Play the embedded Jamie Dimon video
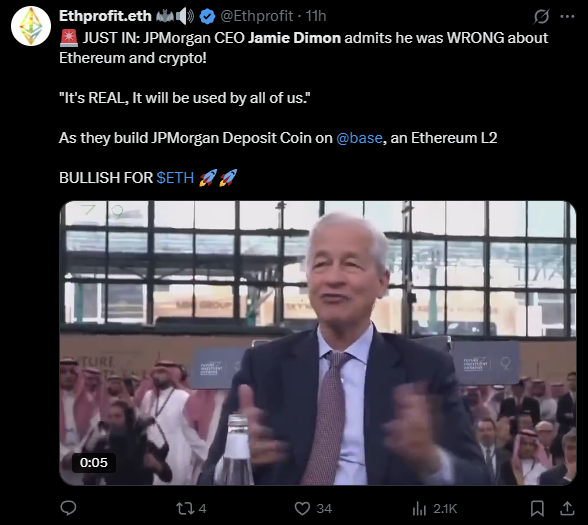 pos(318,343)
